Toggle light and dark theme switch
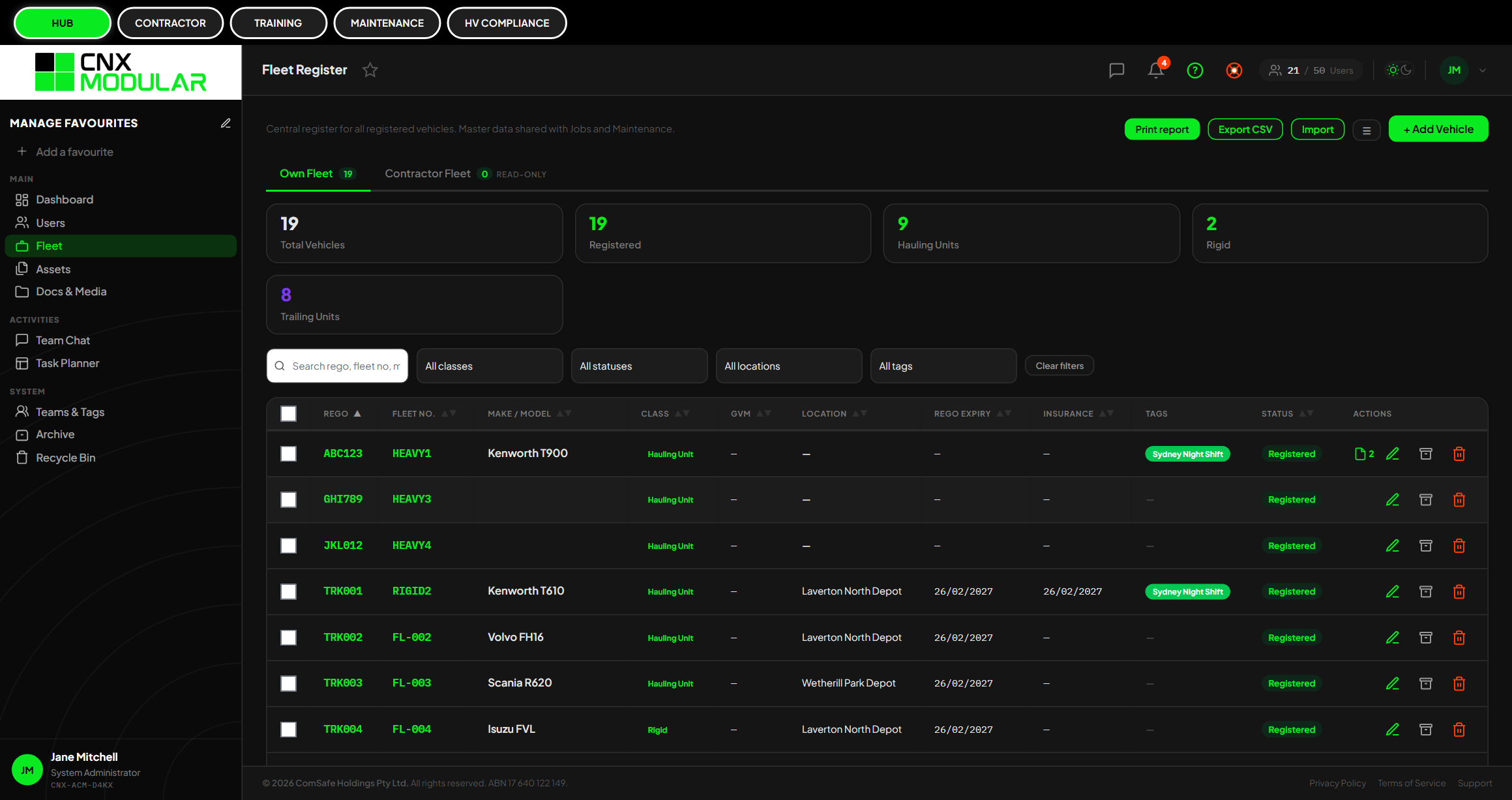Screen dimensions: 1512x800 tap(1399, 70)
